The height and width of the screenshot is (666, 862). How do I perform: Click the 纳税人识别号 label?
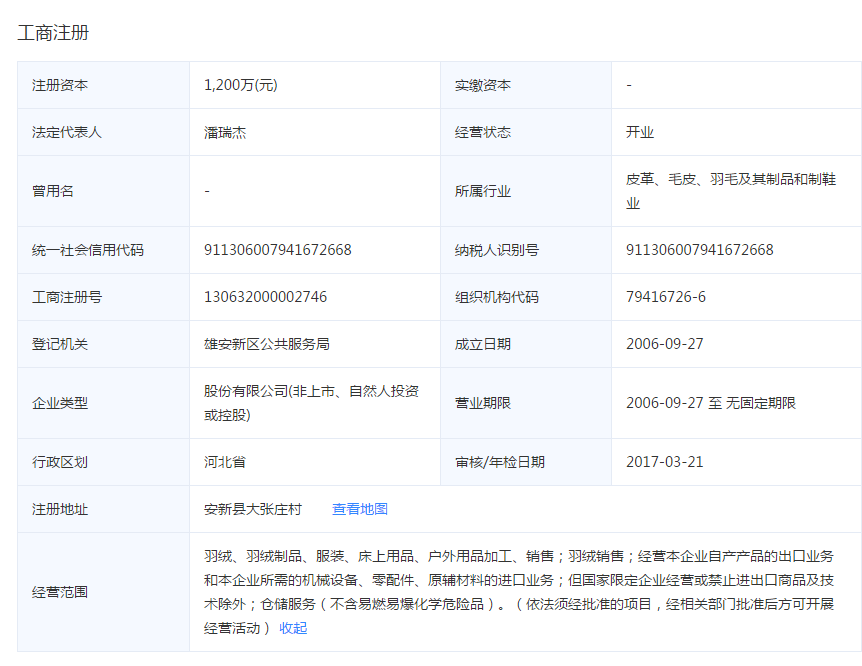[497, 250]
